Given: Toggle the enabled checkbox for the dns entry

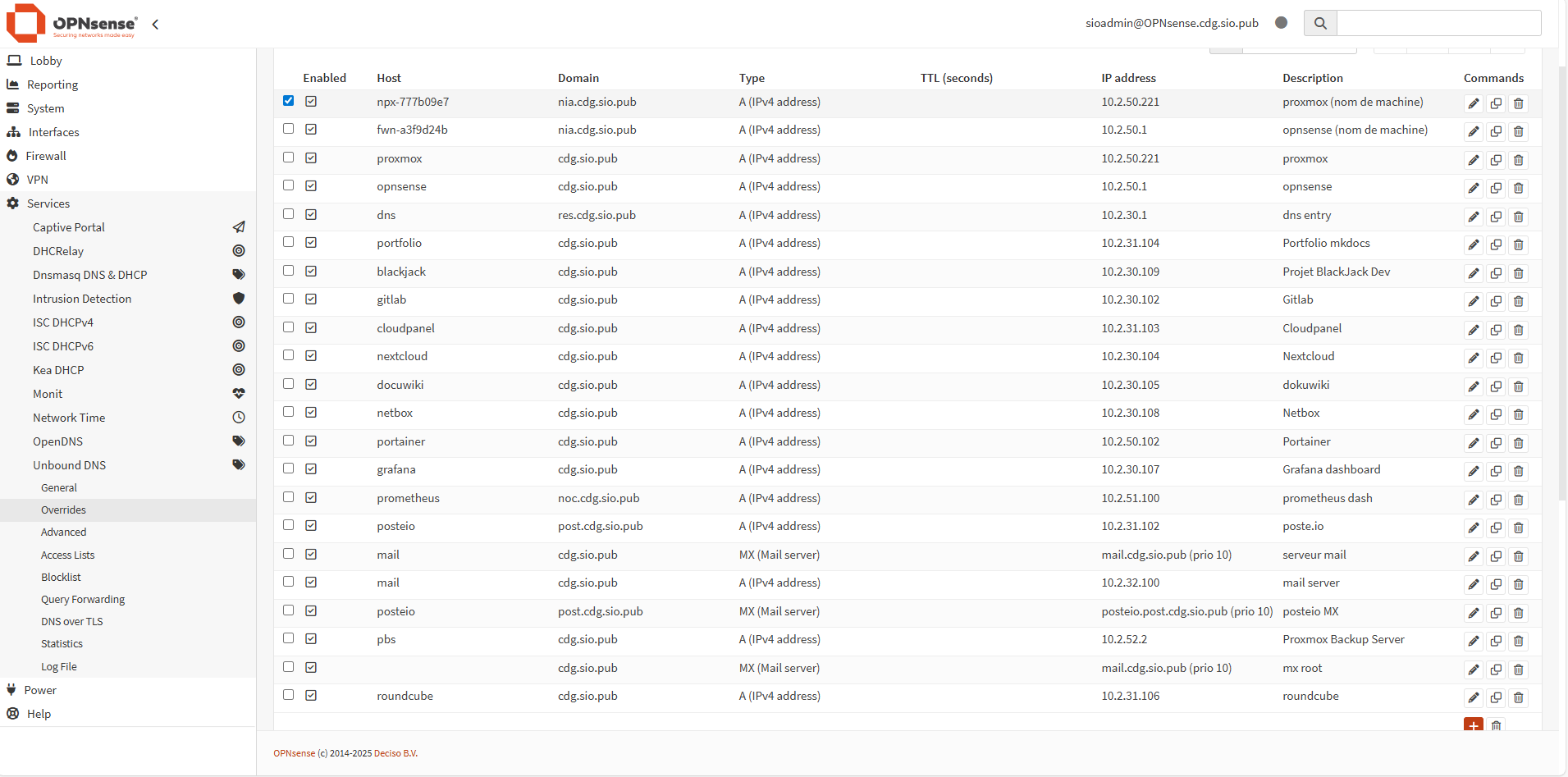Looking at the screenshot, I should point(311,213).
